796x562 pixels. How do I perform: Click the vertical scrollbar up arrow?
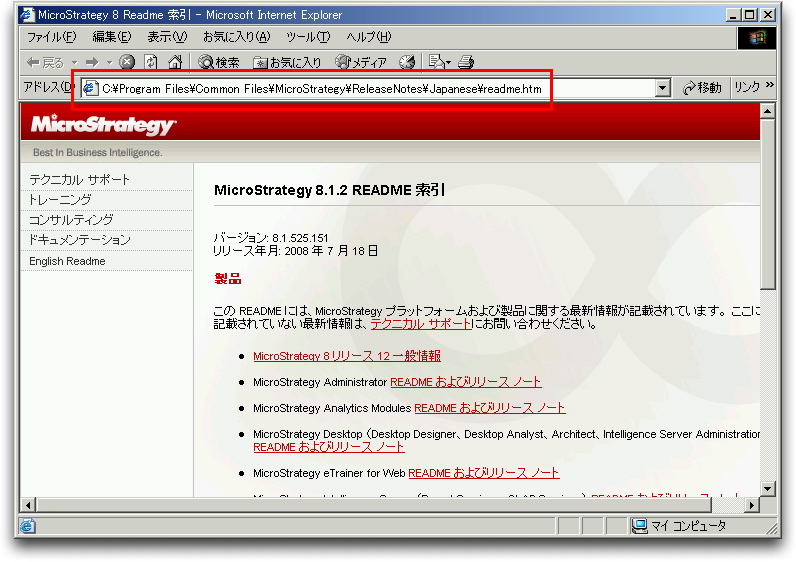point(768,110)
